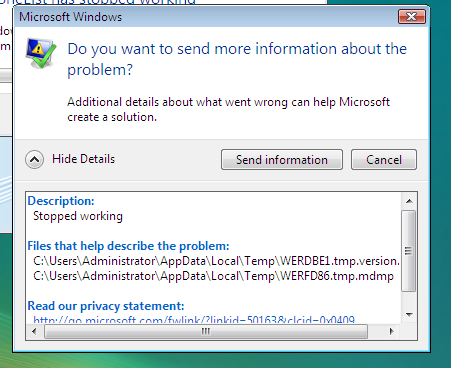Image resolution: width=451 pixels, height=368 pixels.
Task: Click the 'Do you want to send more information' heading
Action: click(x=237, y=59)
